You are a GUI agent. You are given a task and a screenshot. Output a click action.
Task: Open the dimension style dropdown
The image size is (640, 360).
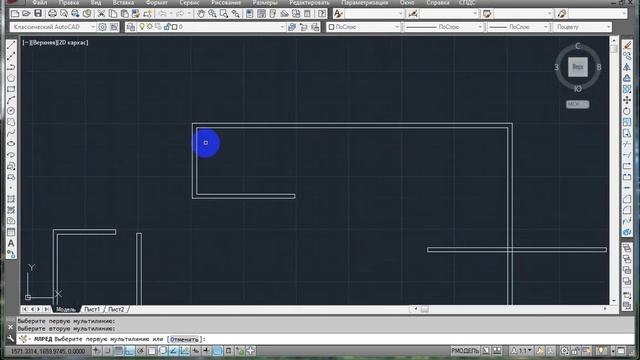[475, 13]
